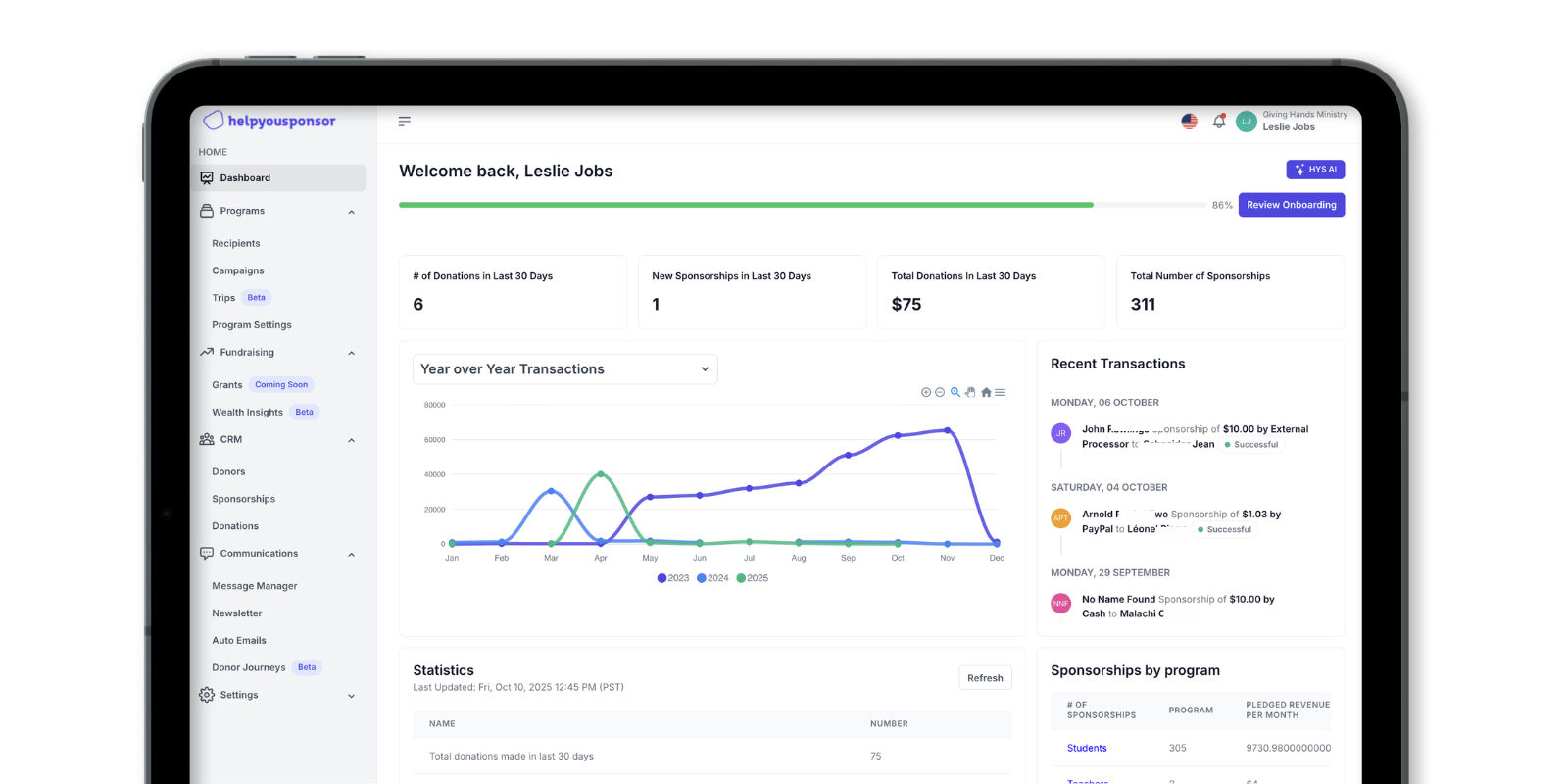Expand the Settings sidebar section

(351, 696)
